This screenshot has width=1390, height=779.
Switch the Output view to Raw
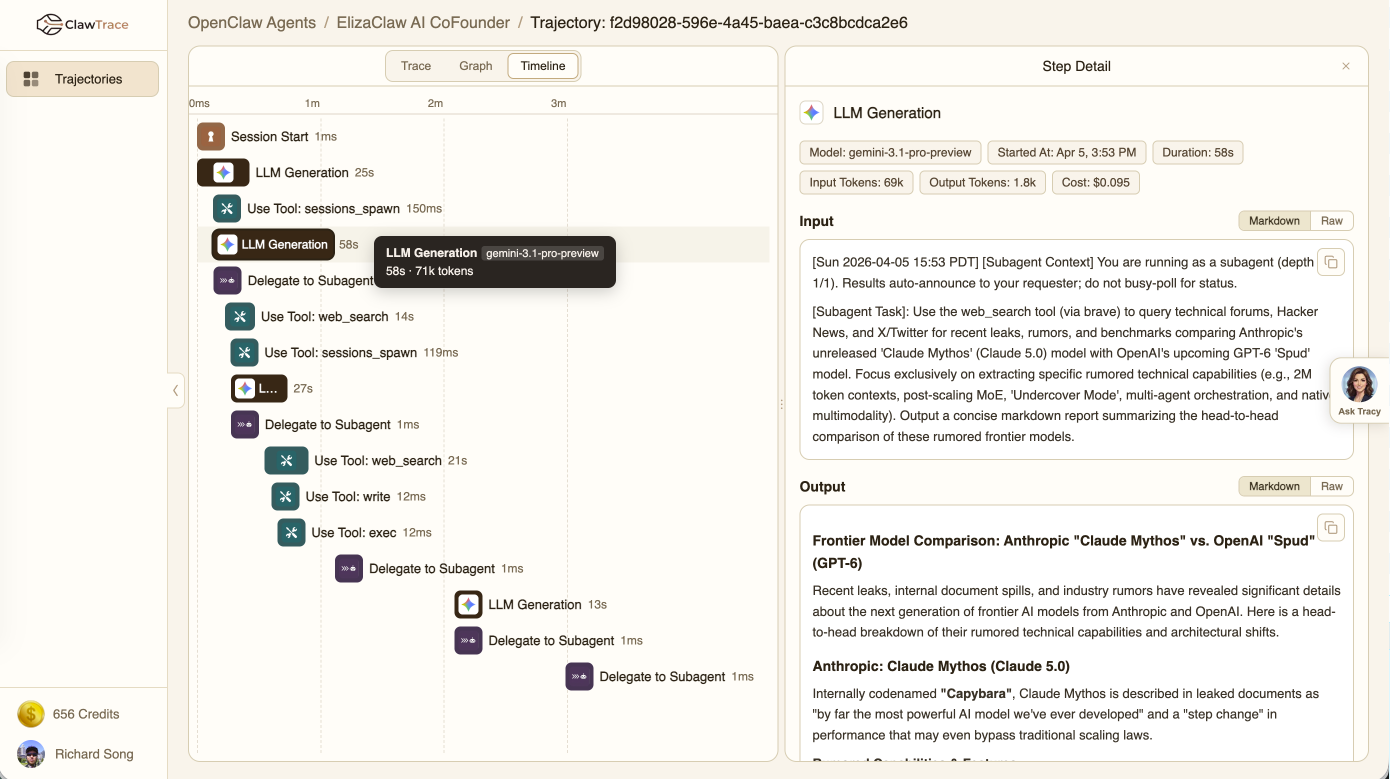[x=1332, y=486]
